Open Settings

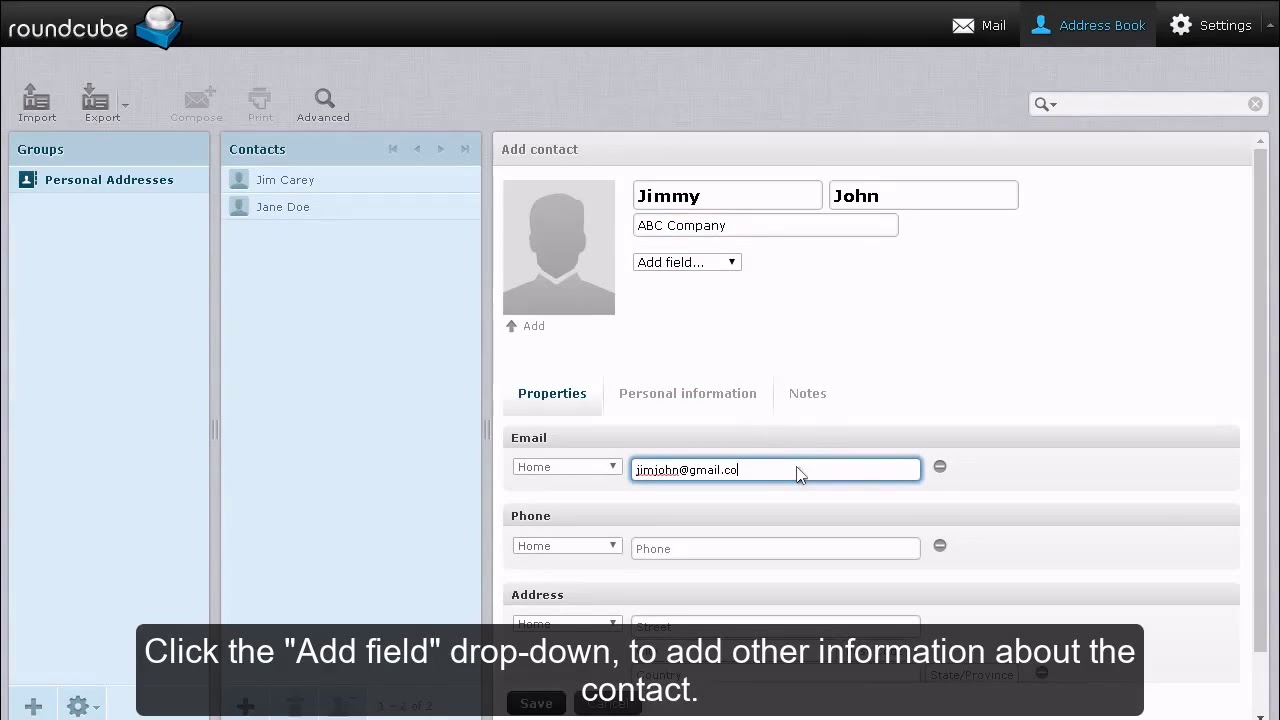click(x=1211, y=25)
